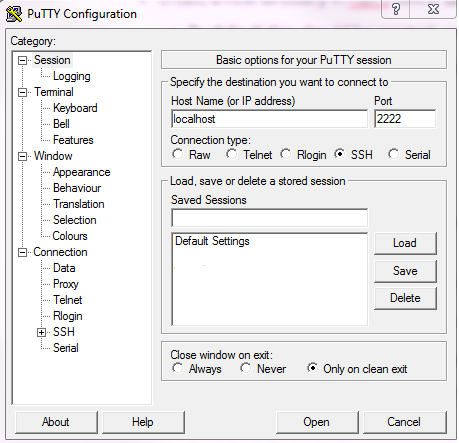Select the SSH connection type
Image resolution: width=459 pixels, height=443 pixels.
coord(340,154)
